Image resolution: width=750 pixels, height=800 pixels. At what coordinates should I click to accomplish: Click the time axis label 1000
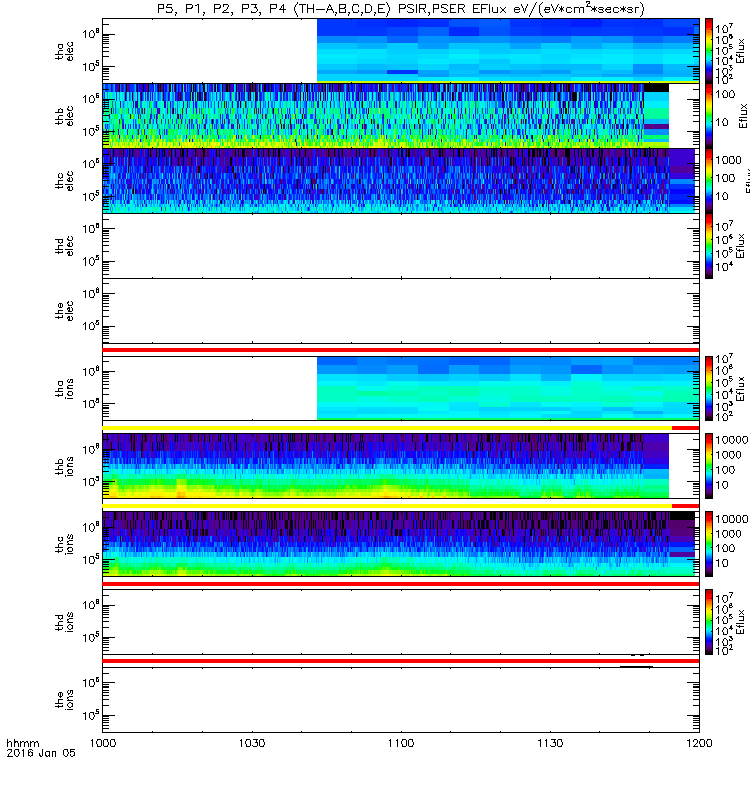coord(103,743)
